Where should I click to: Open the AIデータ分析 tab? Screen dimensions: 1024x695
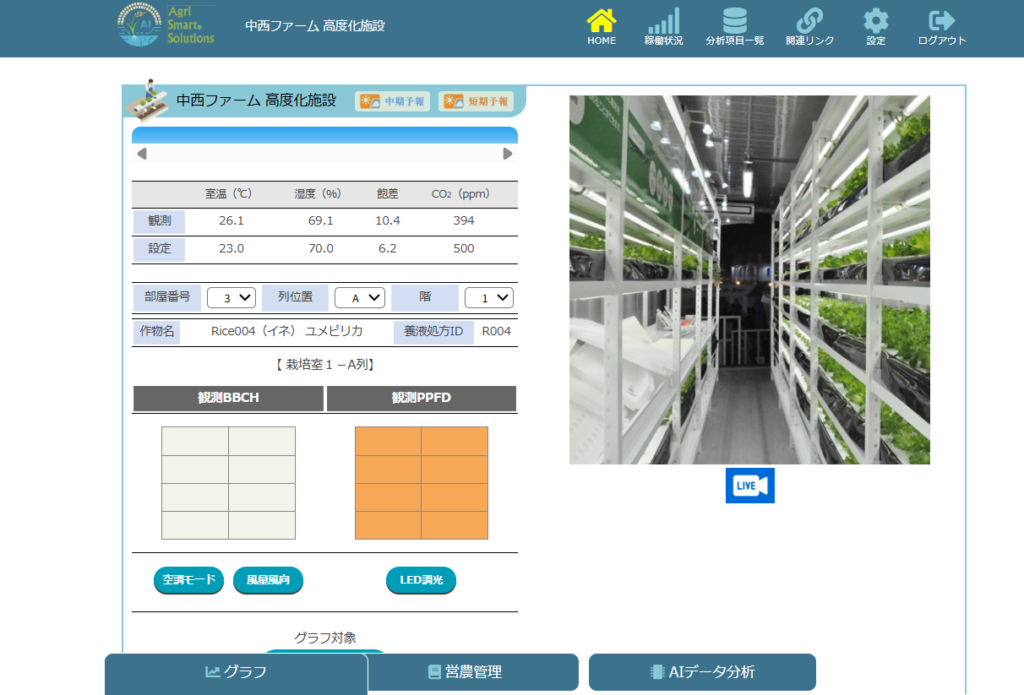click(x=702, y=672)
